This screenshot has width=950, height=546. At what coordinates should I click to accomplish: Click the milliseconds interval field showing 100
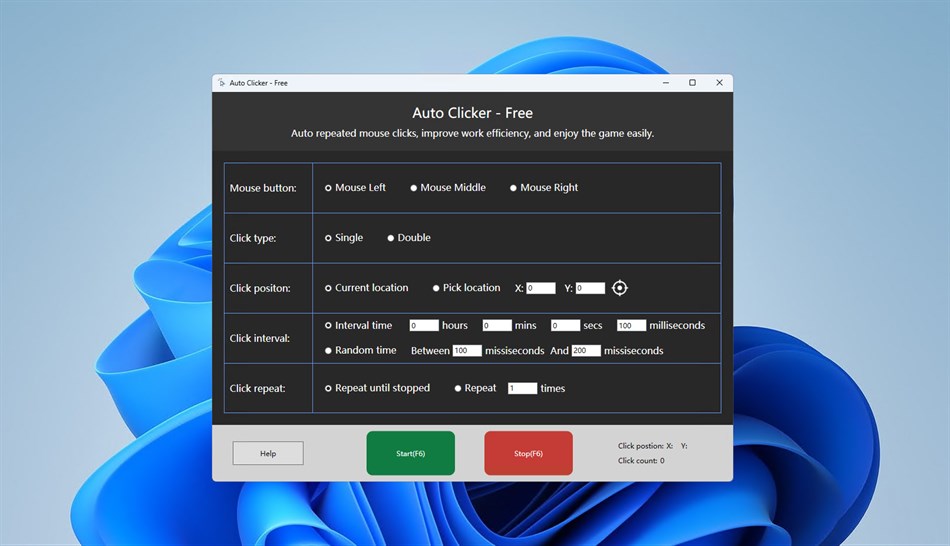point(631,325)
